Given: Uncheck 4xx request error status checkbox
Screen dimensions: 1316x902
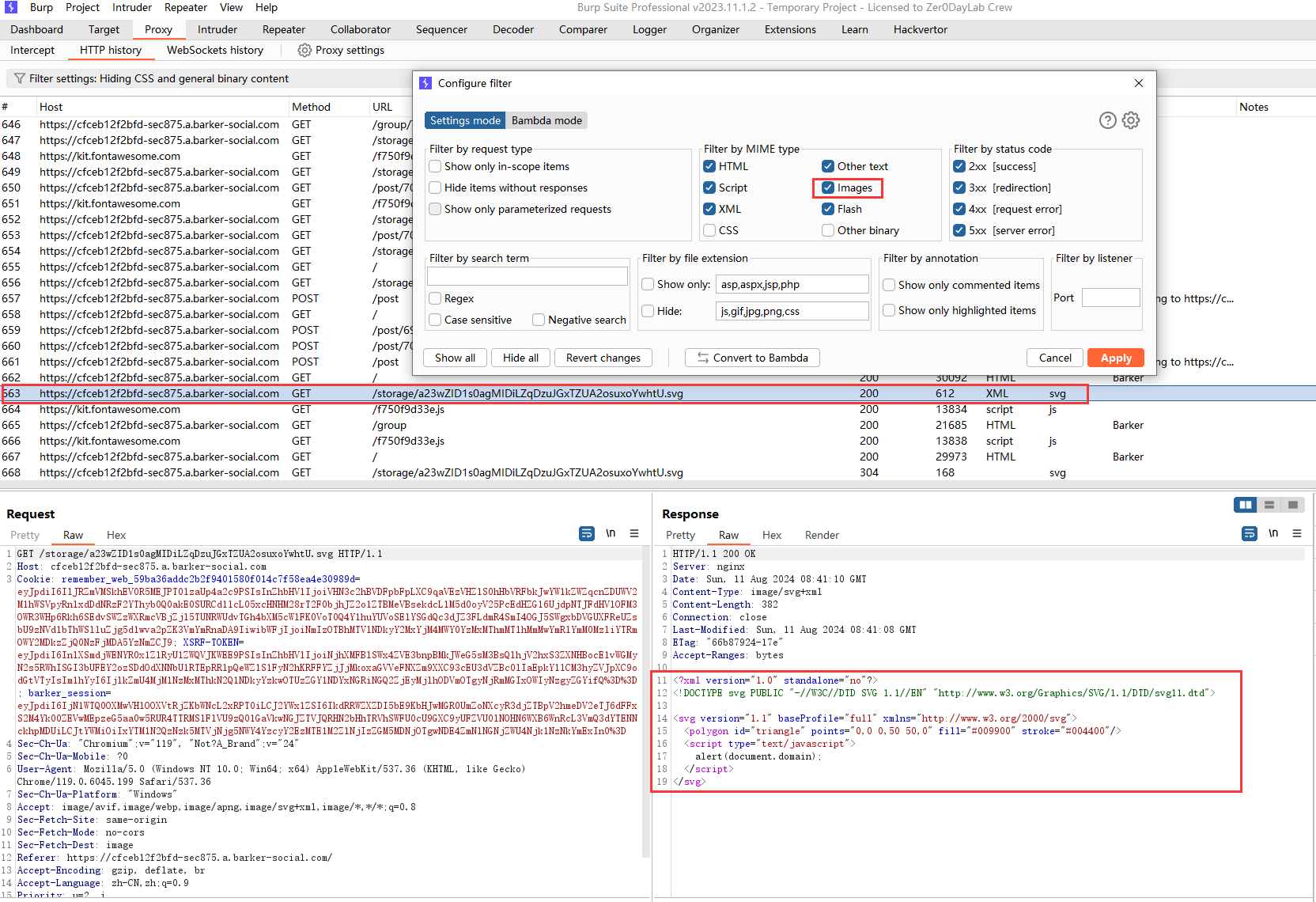Looking at the screenshot, I should 959,209.
